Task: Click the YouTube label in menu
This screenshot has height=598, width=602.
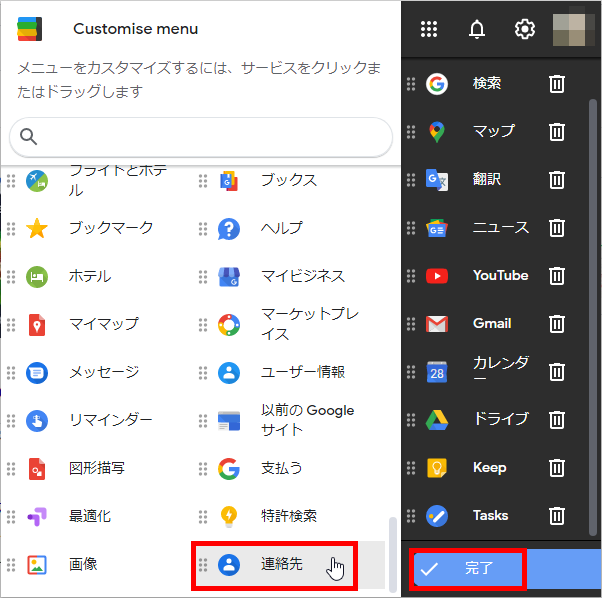Action: 500,276
